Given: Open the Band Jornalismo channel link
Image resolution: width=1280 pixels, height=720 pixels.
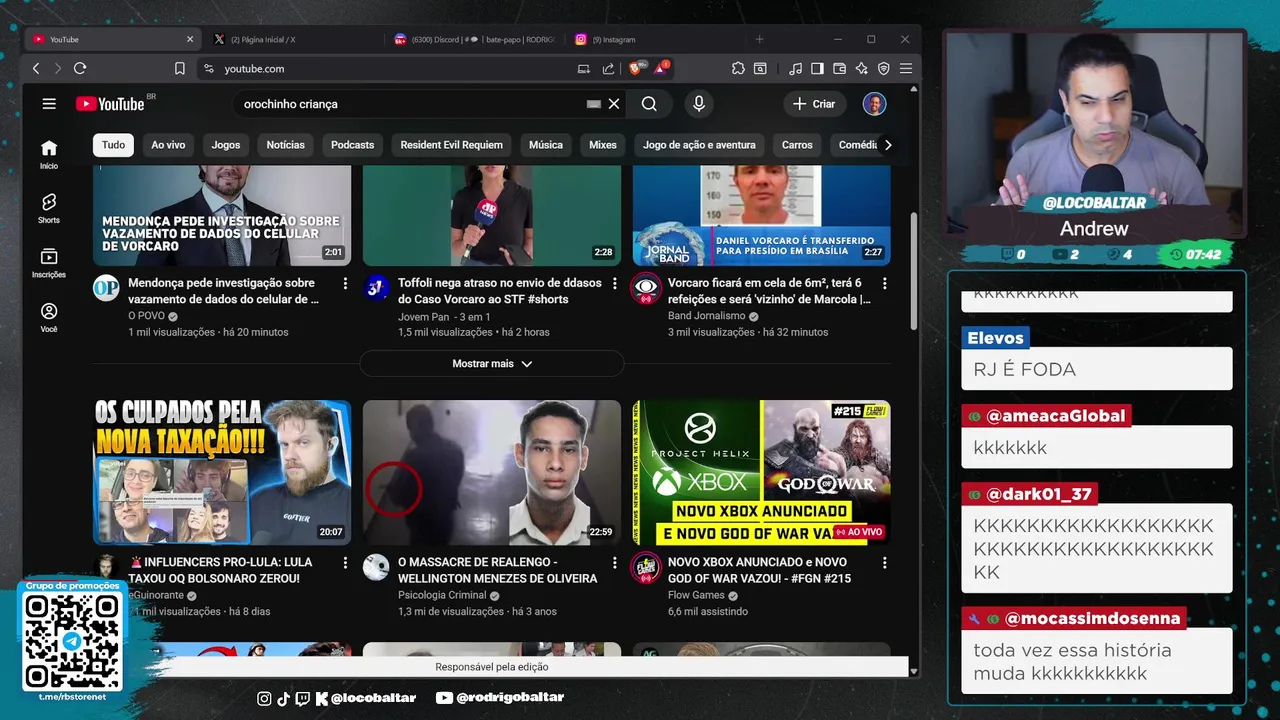Looking at the screenshot, I should [x=707, y=316].
